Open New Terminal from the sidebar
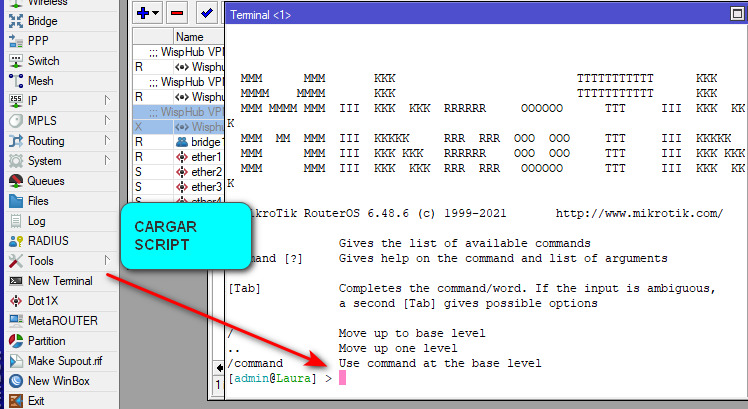 59,281
